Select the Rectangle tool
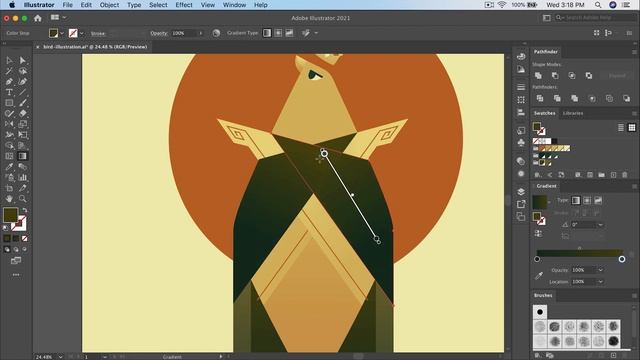Image resolution: width=640 pixels, height=360 pixels. point(9,103)
